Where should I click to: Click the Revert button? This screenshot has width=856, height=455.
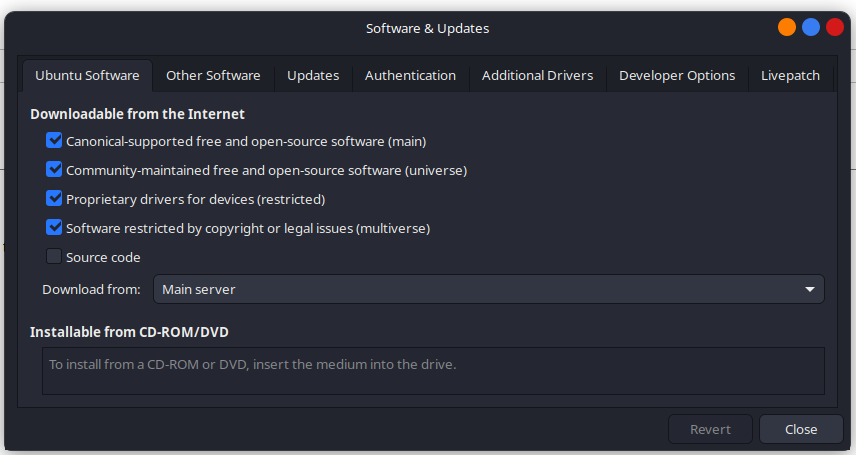[710, 429]
